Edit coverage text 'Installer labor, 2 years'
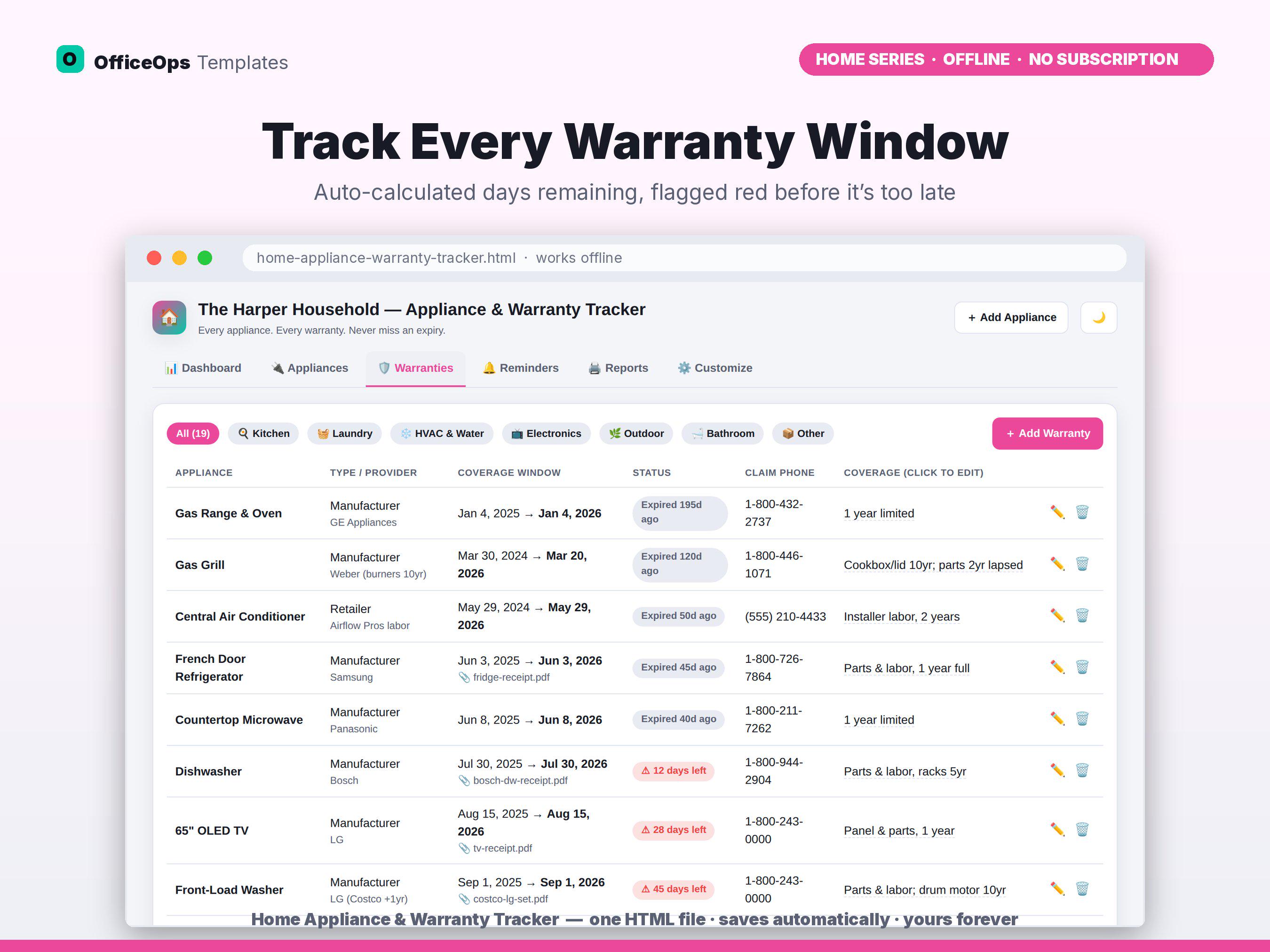Screen dimensions: 1270x952 coord(901,616)
